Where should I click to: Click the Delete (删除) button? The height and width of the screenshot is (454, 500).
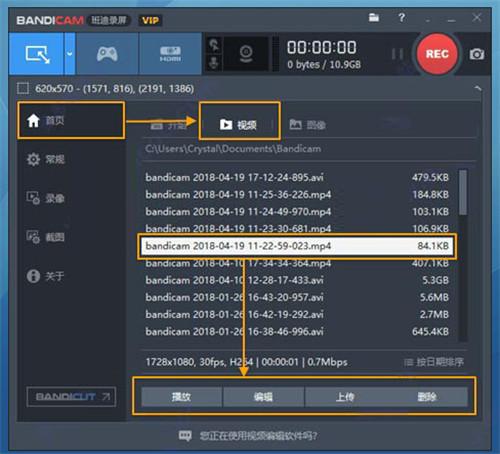[x=427, y=397]
